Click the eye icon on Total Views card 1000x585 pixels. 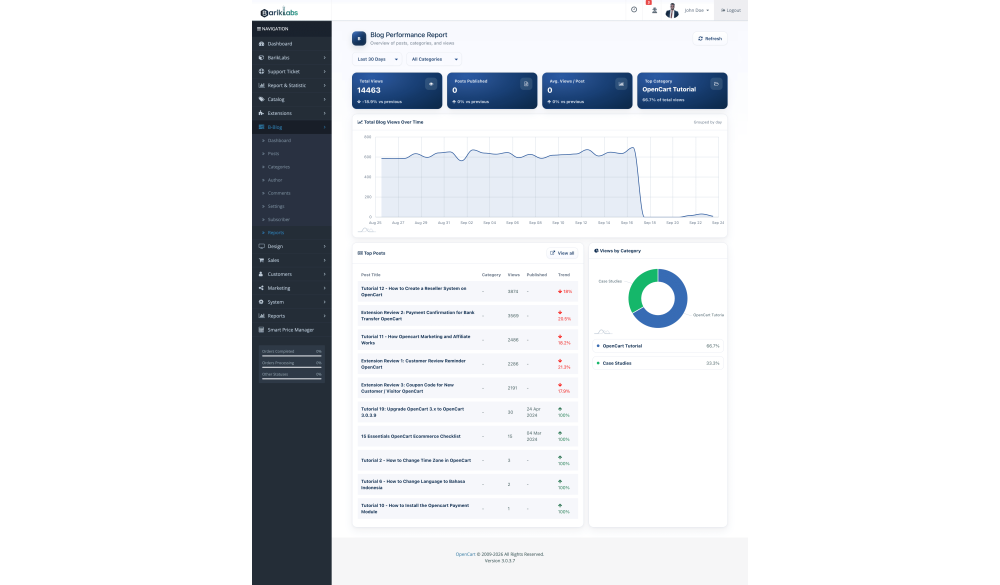[x=431, y=84]
